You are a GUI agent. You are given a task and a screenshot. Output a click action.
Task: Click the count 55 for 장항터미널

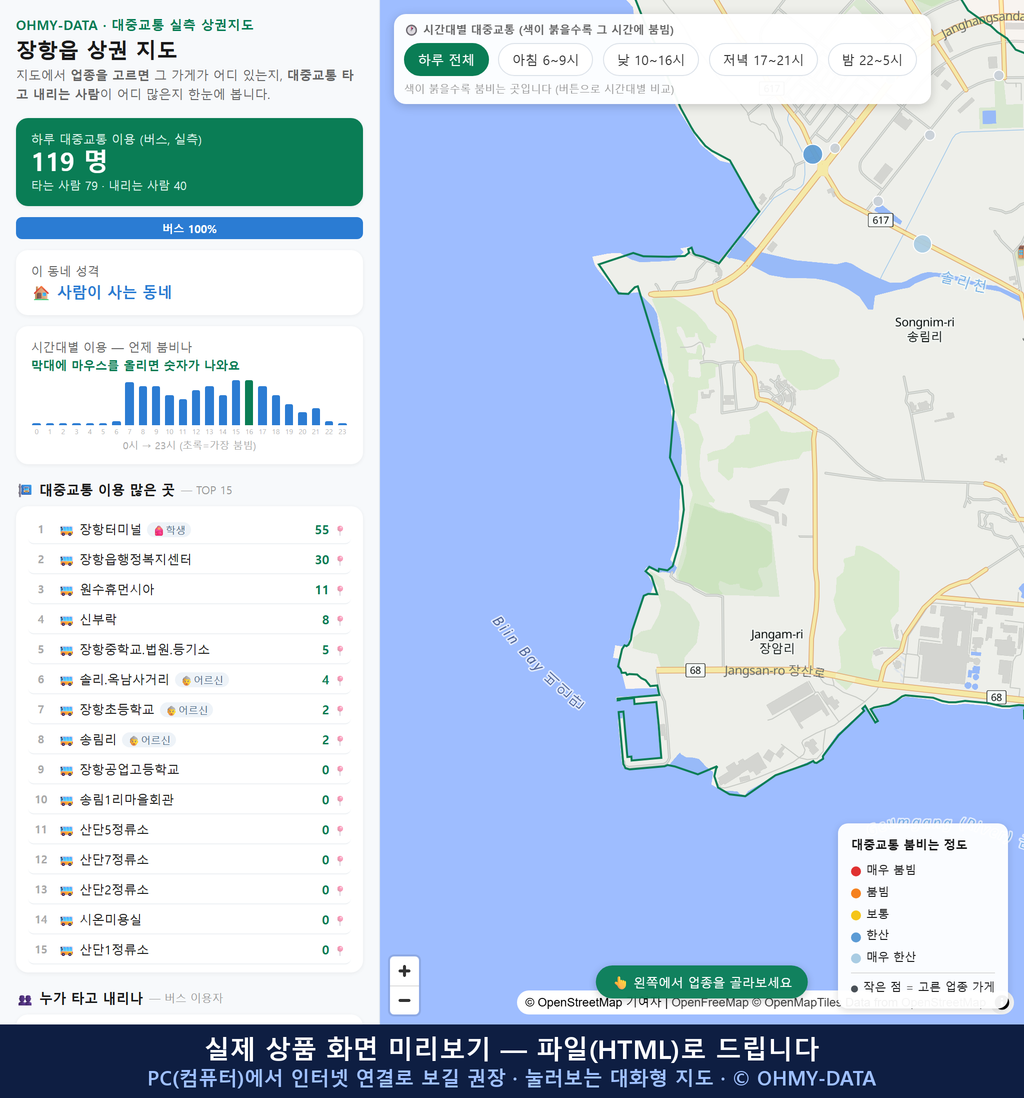(321, 530)
